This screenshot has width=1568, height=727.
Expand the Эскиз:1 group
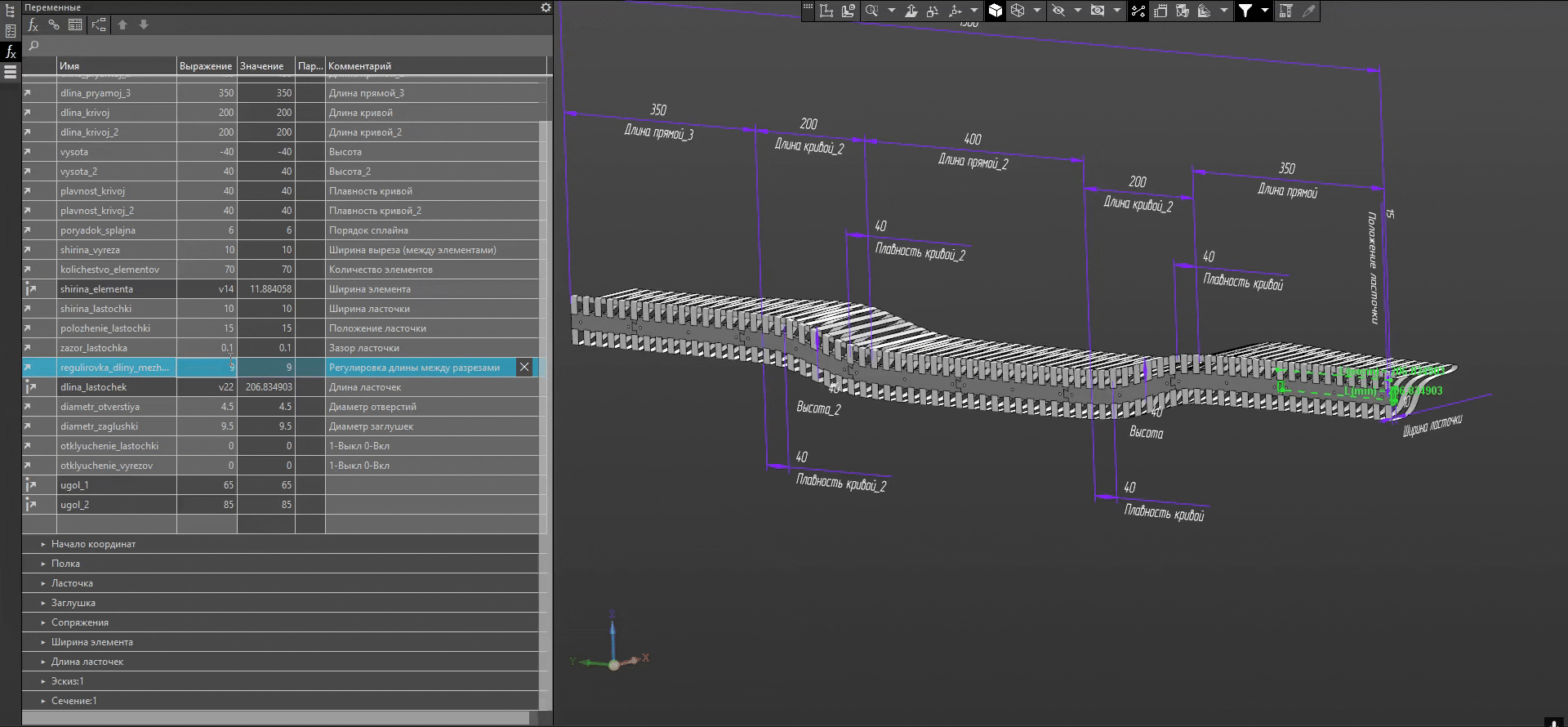pos(43,681)
